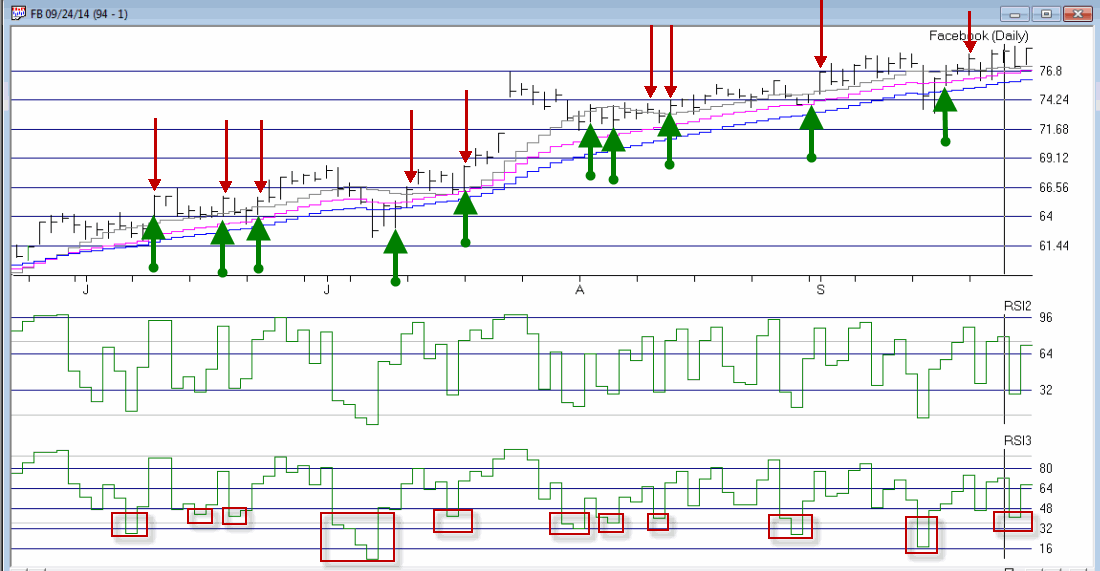Click the A August month label
The height and width of the screenshot is (571, 1100).
579,289
